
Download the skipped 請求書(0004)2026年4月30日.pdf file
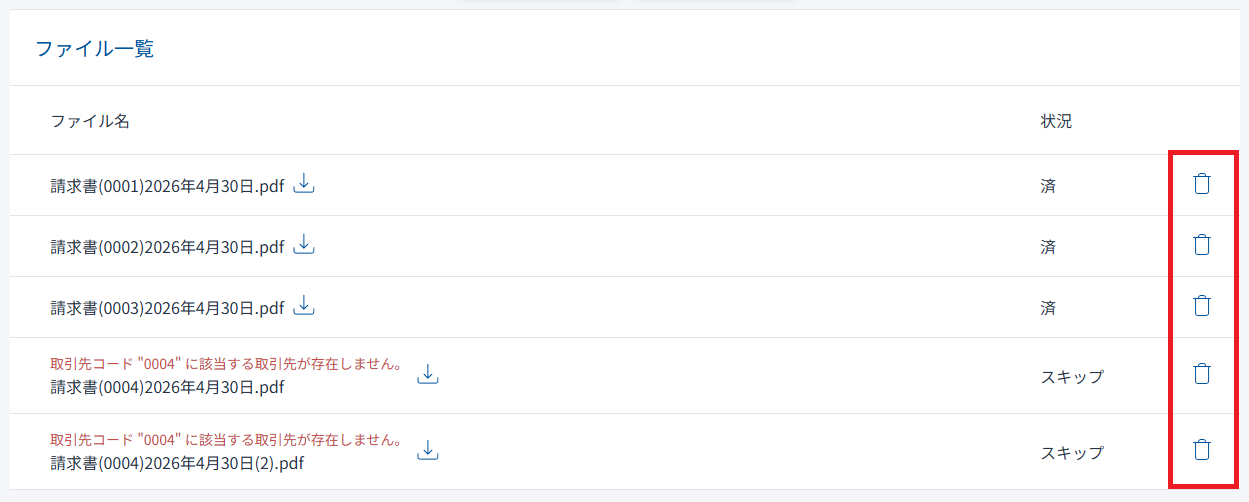pyautogui.click(x=428, y=374)
